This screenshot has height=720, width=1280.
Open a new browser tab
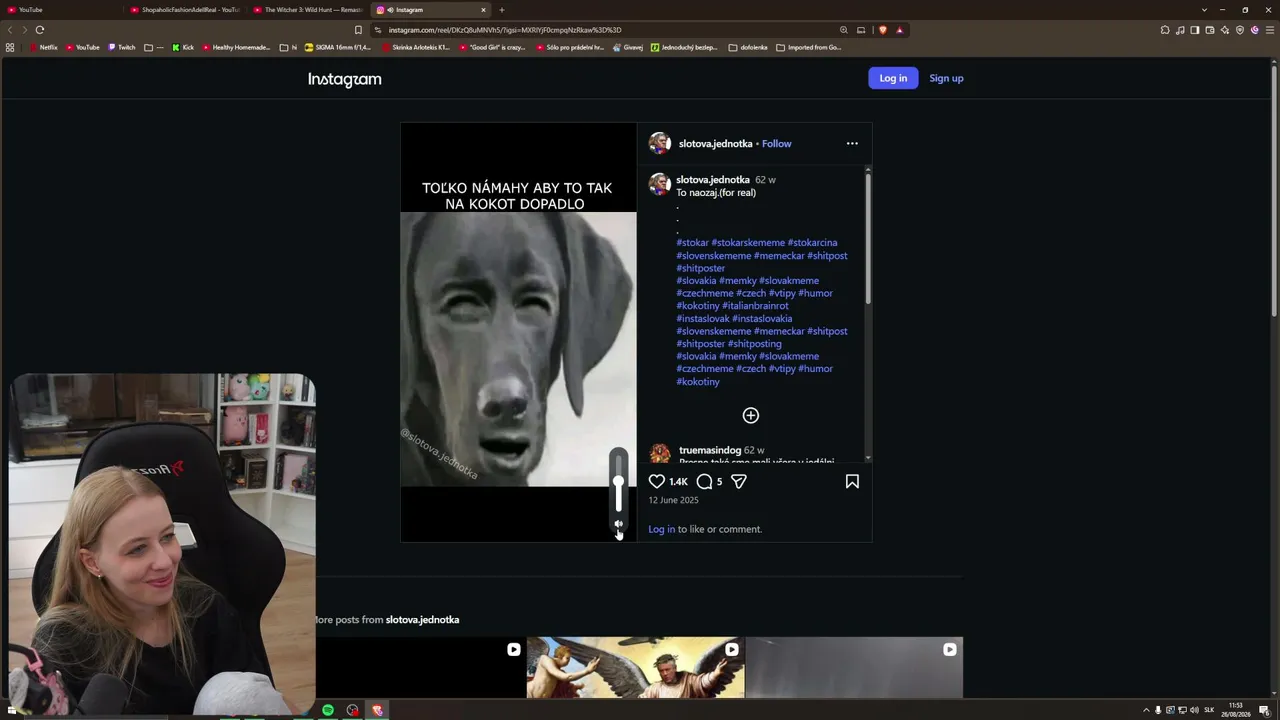click(x=502, y=10)
